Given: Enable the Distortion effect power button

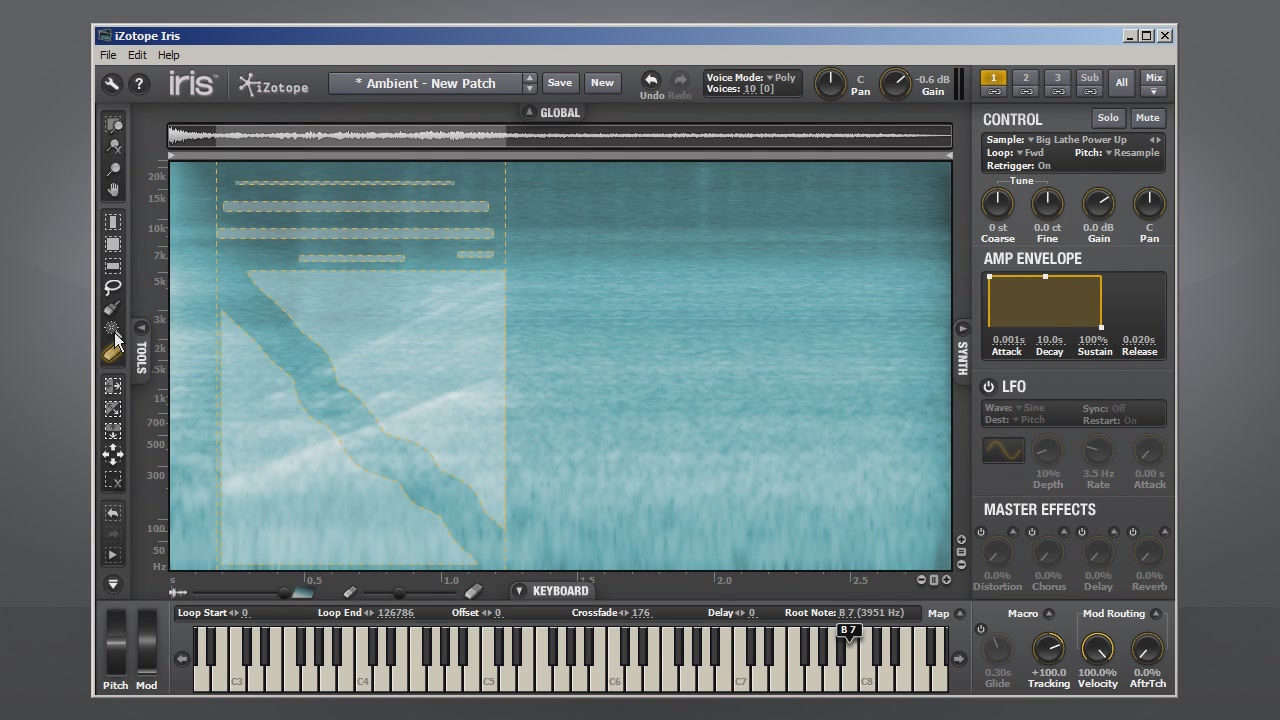Looking at the screenshot, I should point(981,532).
